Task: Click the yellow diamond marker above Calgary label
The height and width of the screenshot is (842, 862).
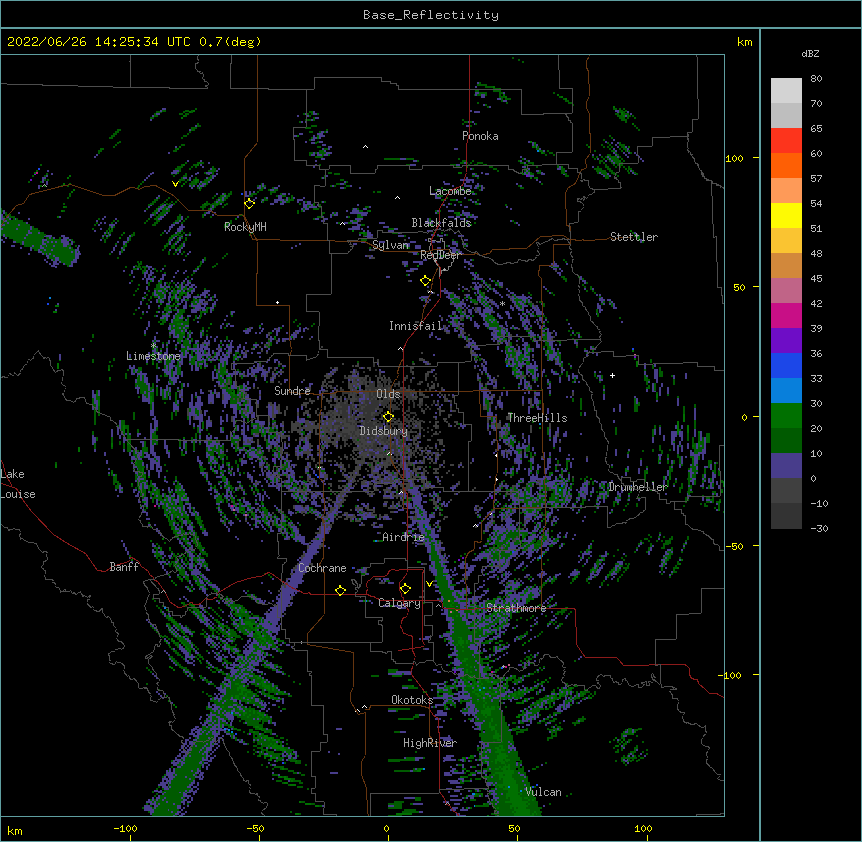Action: [405, 589]
